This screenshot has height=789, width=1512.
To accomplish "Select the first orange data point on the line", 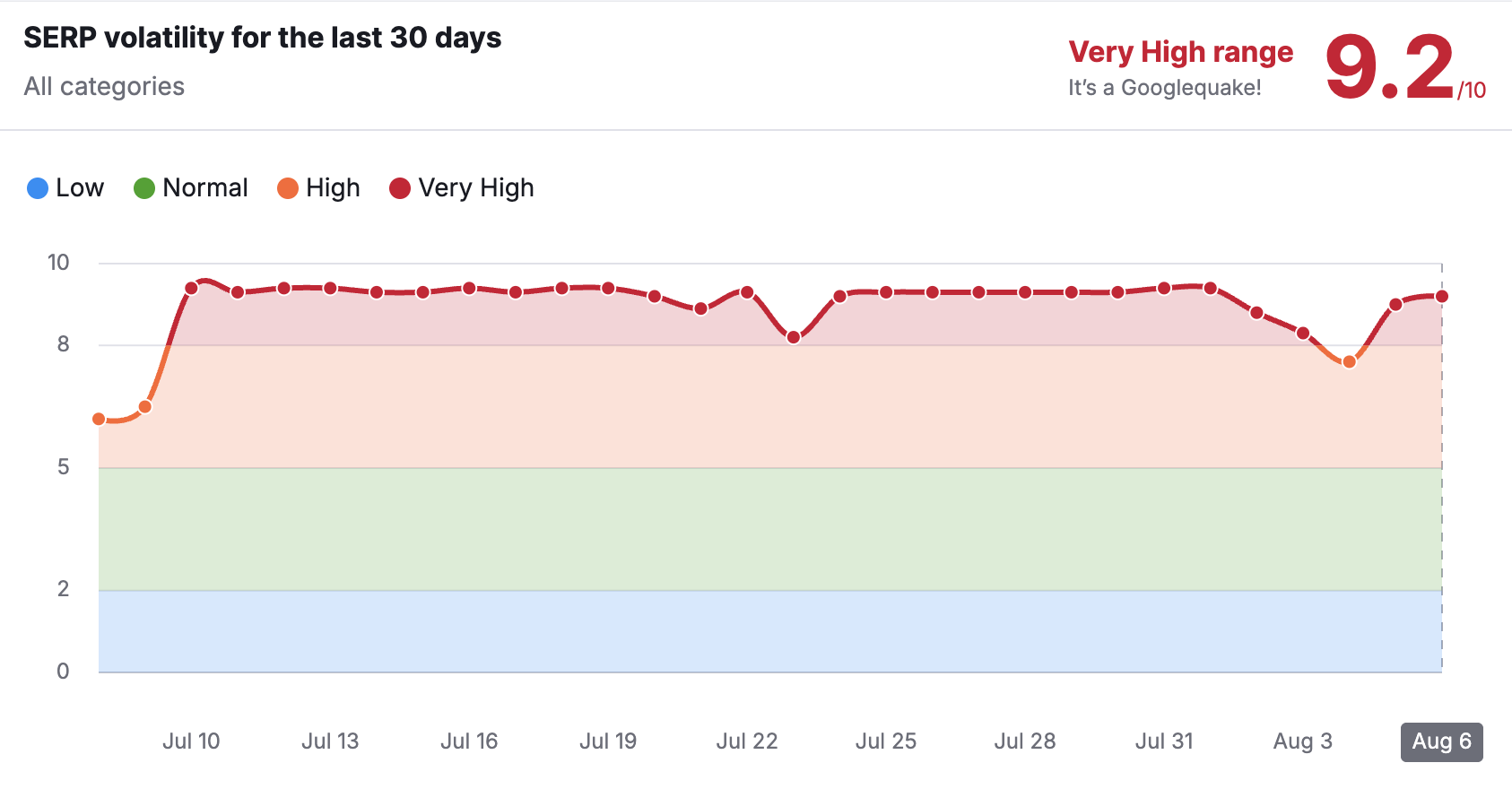I will [99, 419].
